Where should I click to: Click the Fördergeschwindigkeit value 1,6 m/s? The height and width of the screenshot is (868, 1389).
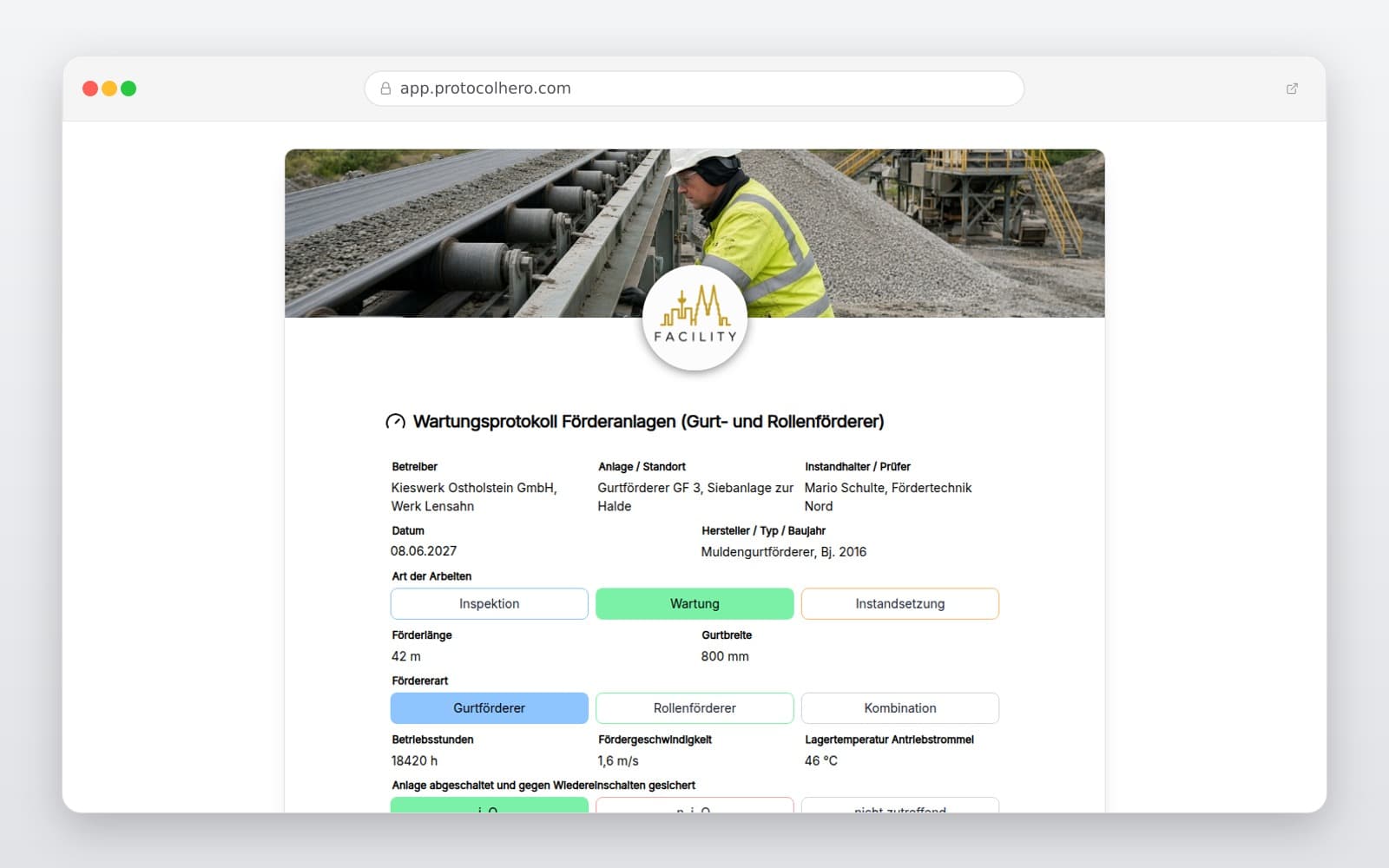[x=618, y=760]
